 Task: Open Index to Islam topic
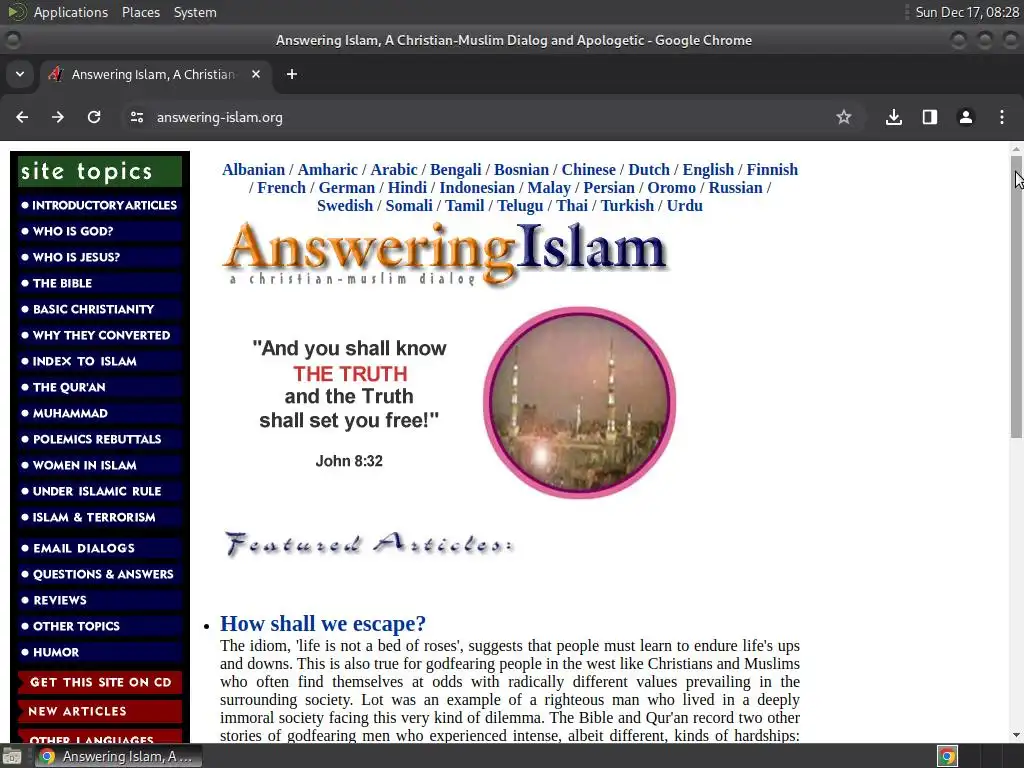[100, 361]
